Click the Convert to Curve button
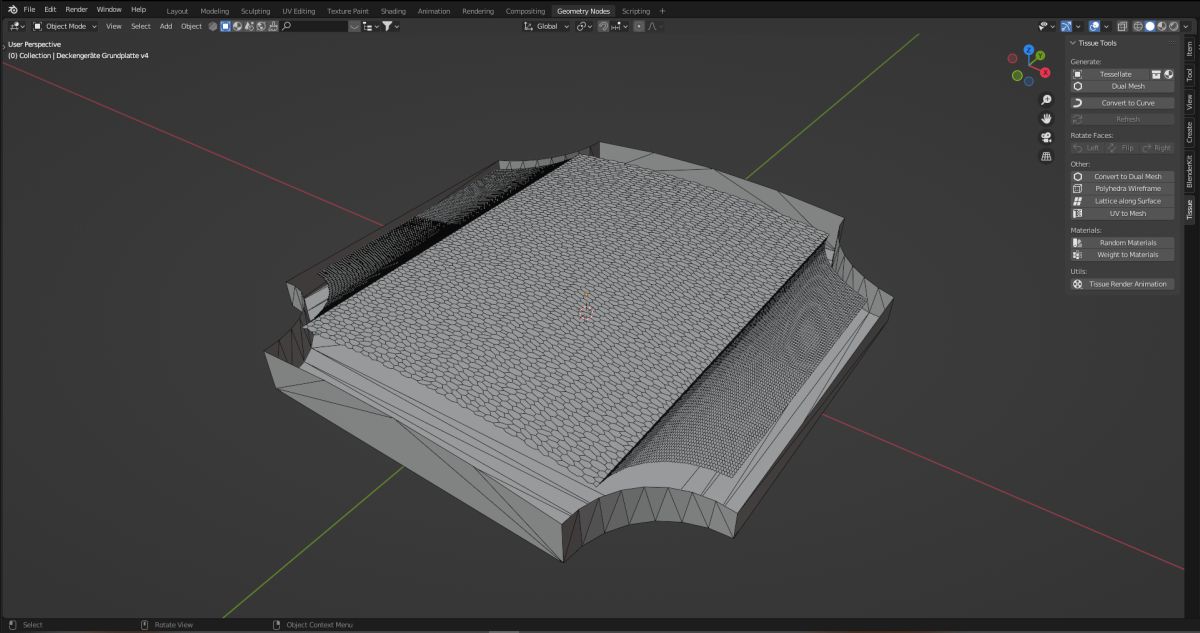The width and height of the screenshot is (1200, 633). tap(1123, 103)
